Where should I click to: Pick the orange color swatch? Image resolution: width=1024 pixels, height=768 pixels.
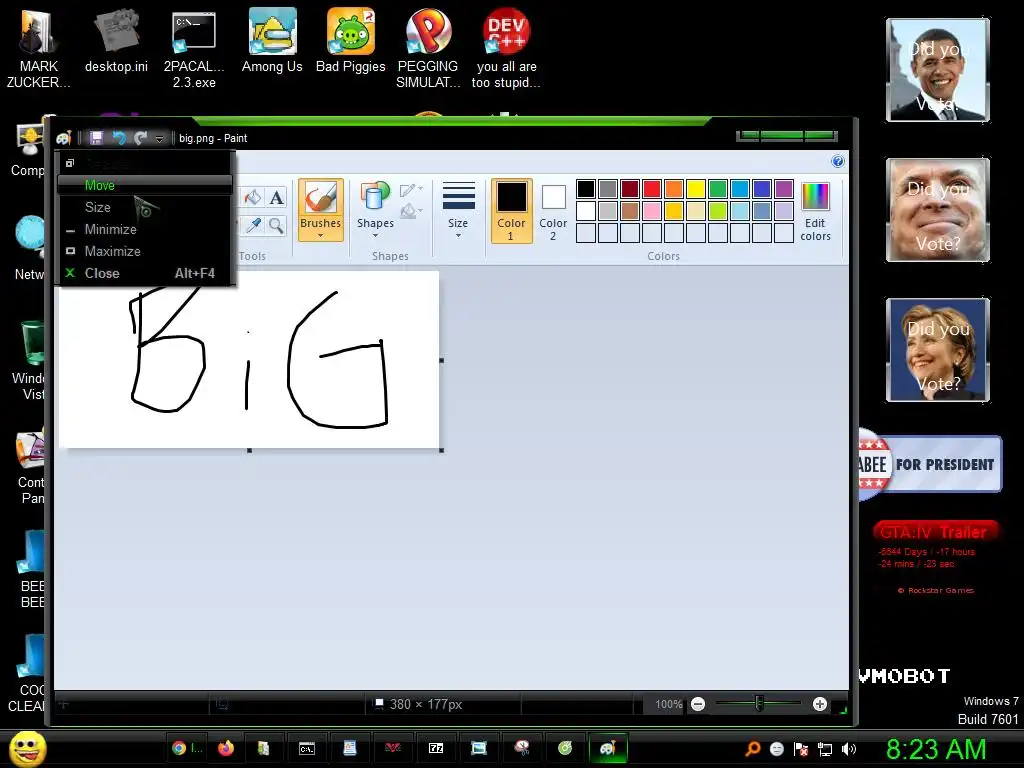[674, 189]
